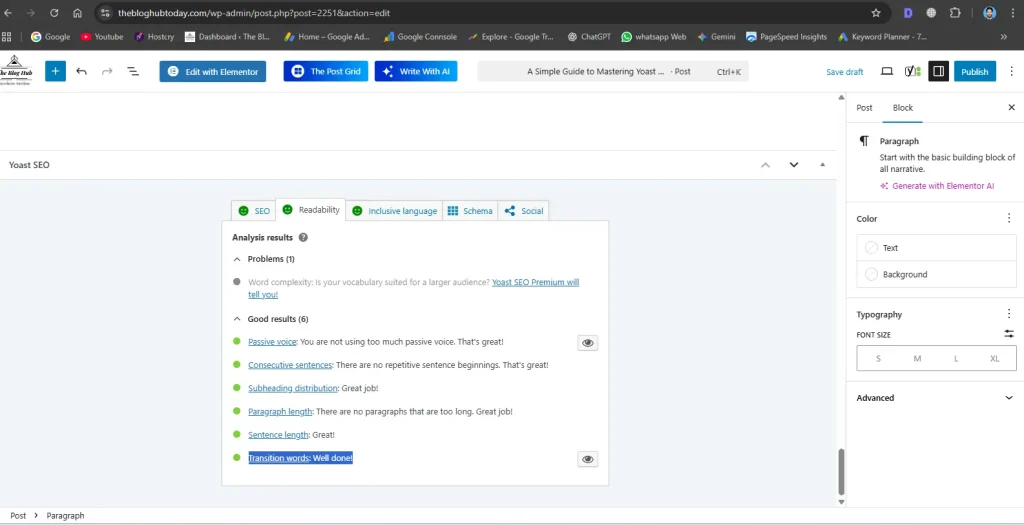Open the Social tab
This screenshot has width=1024, height=525.
coord(523,211)
